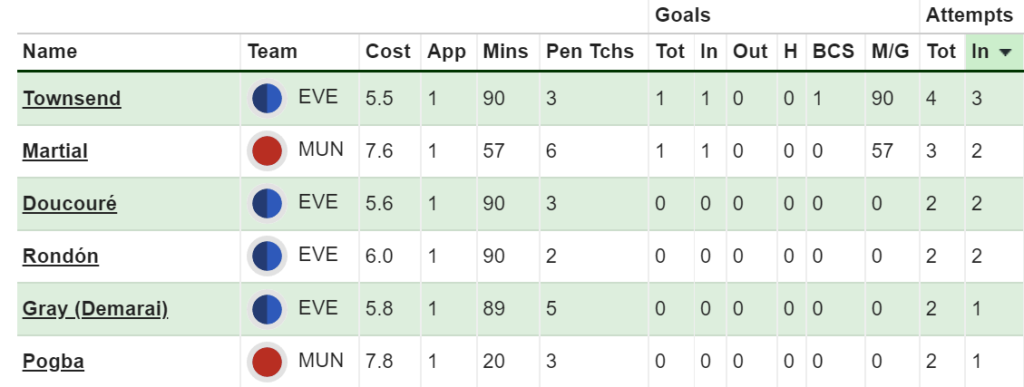1024x387 pixels.
Task: Open Townsend player link
Action: 72,99
